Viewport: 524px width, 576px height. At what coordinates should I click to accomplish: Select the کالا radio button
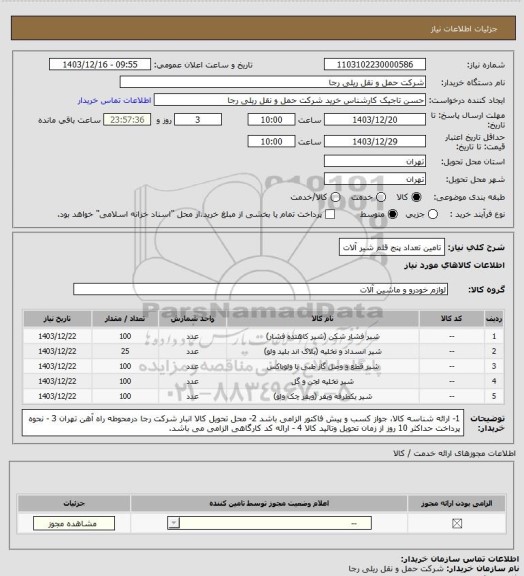pyautogui.click(x=416, y=197)
